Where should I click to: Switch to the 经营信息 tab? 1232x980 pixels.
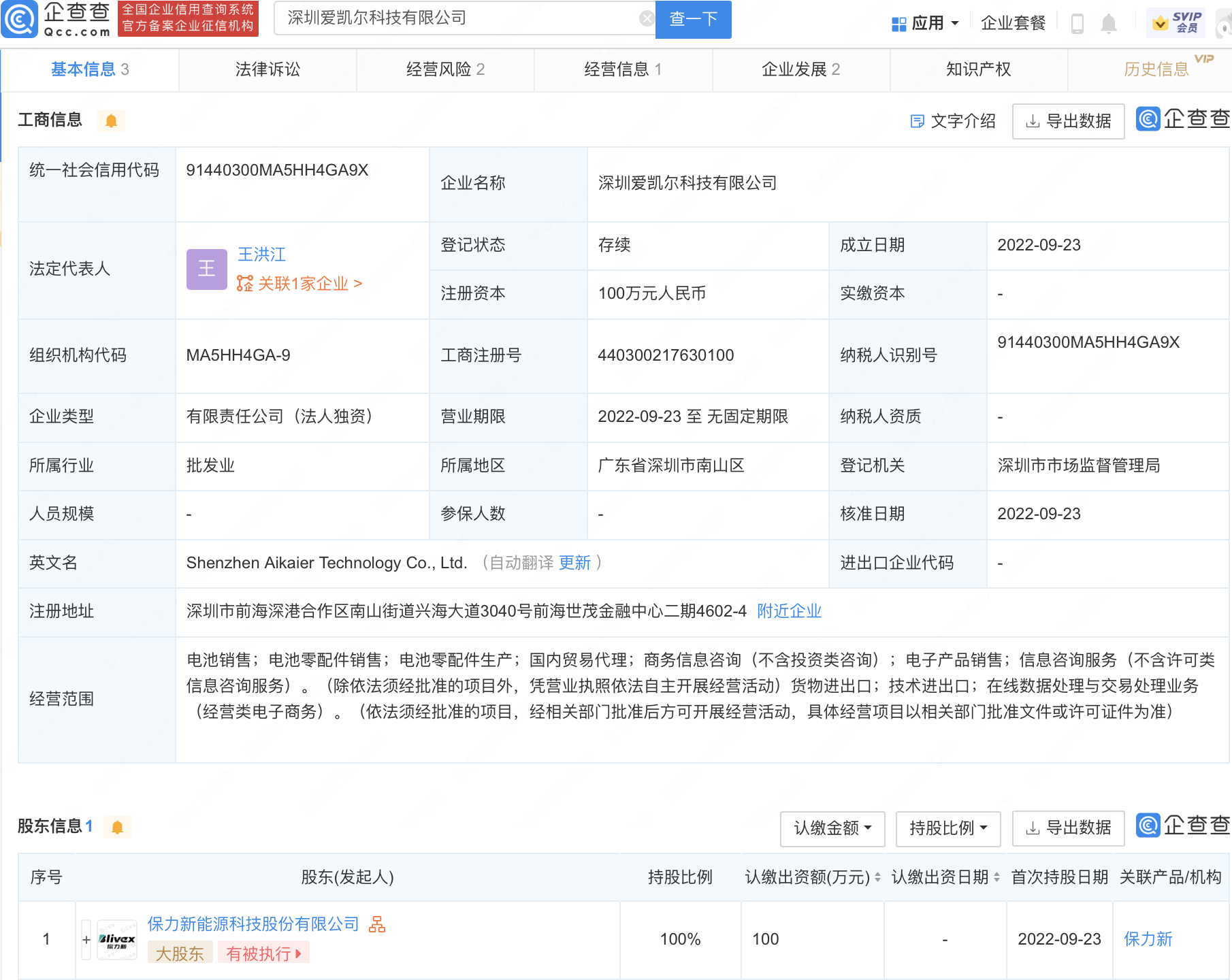(623, 69)
